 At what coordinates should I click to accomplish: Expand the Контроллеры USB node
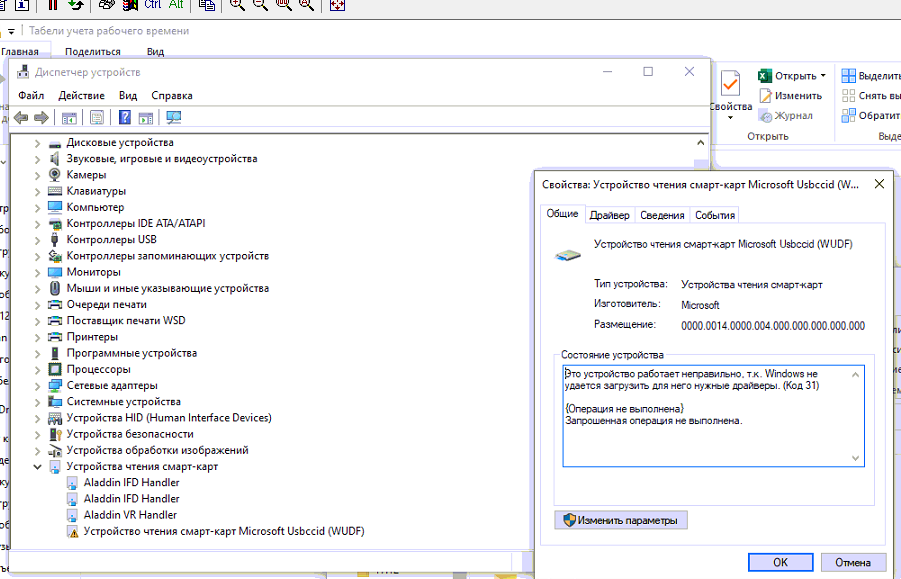pyautogui.click(x=37, y=240)
